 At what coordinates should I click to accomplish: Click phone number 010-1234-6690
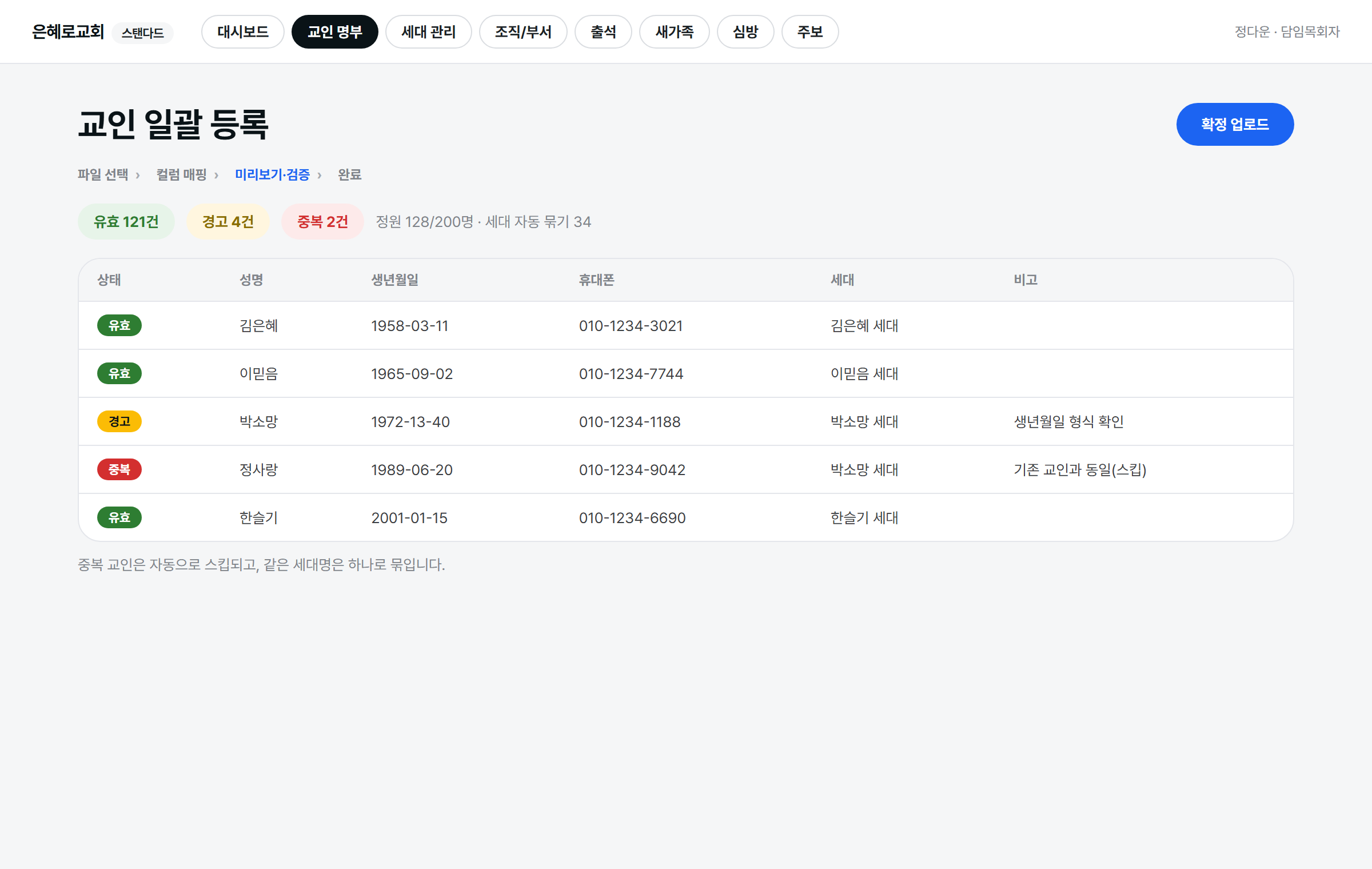point(632,518)
